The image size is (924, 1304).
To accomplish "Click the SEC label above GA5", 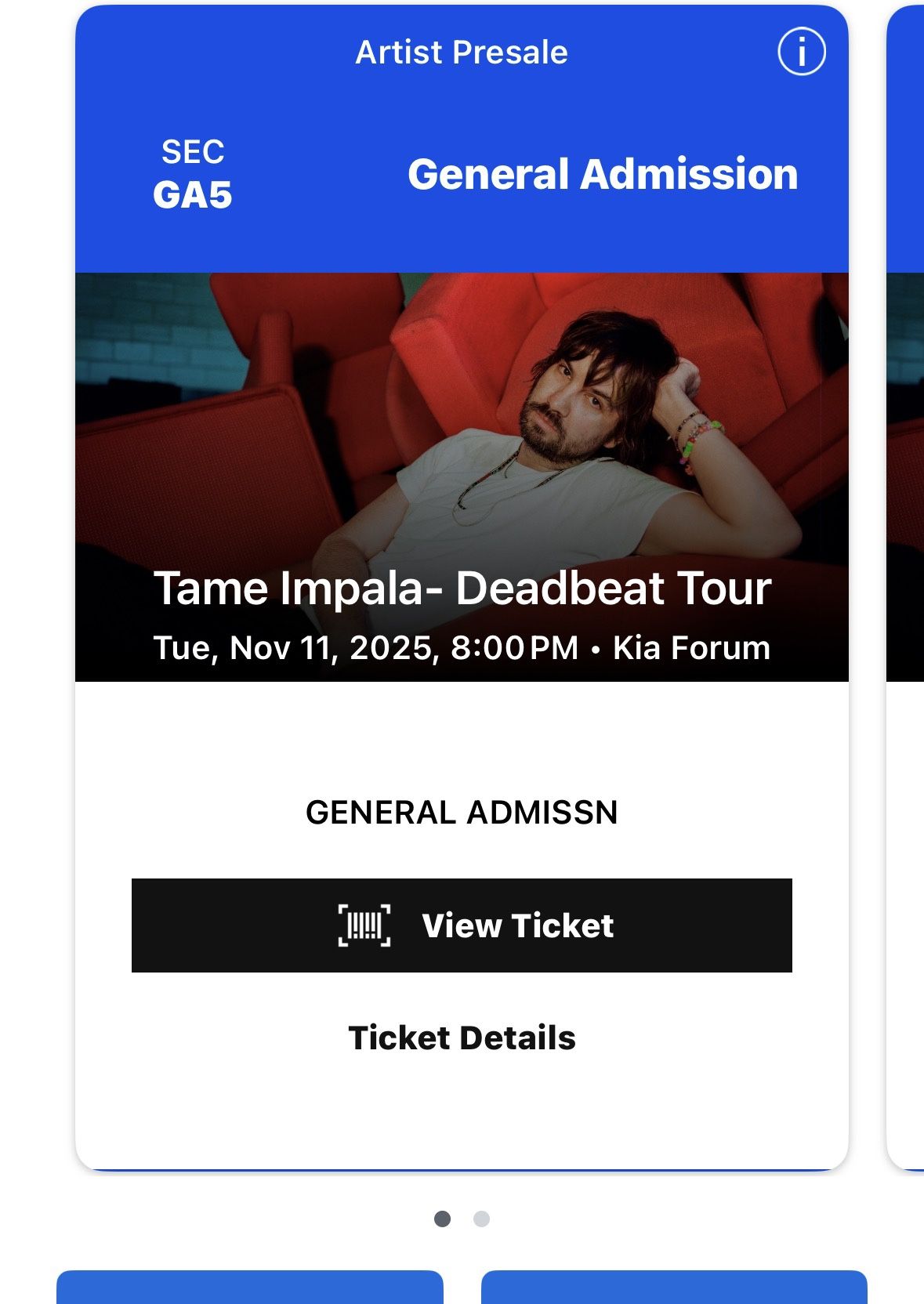I will [193, 152].
